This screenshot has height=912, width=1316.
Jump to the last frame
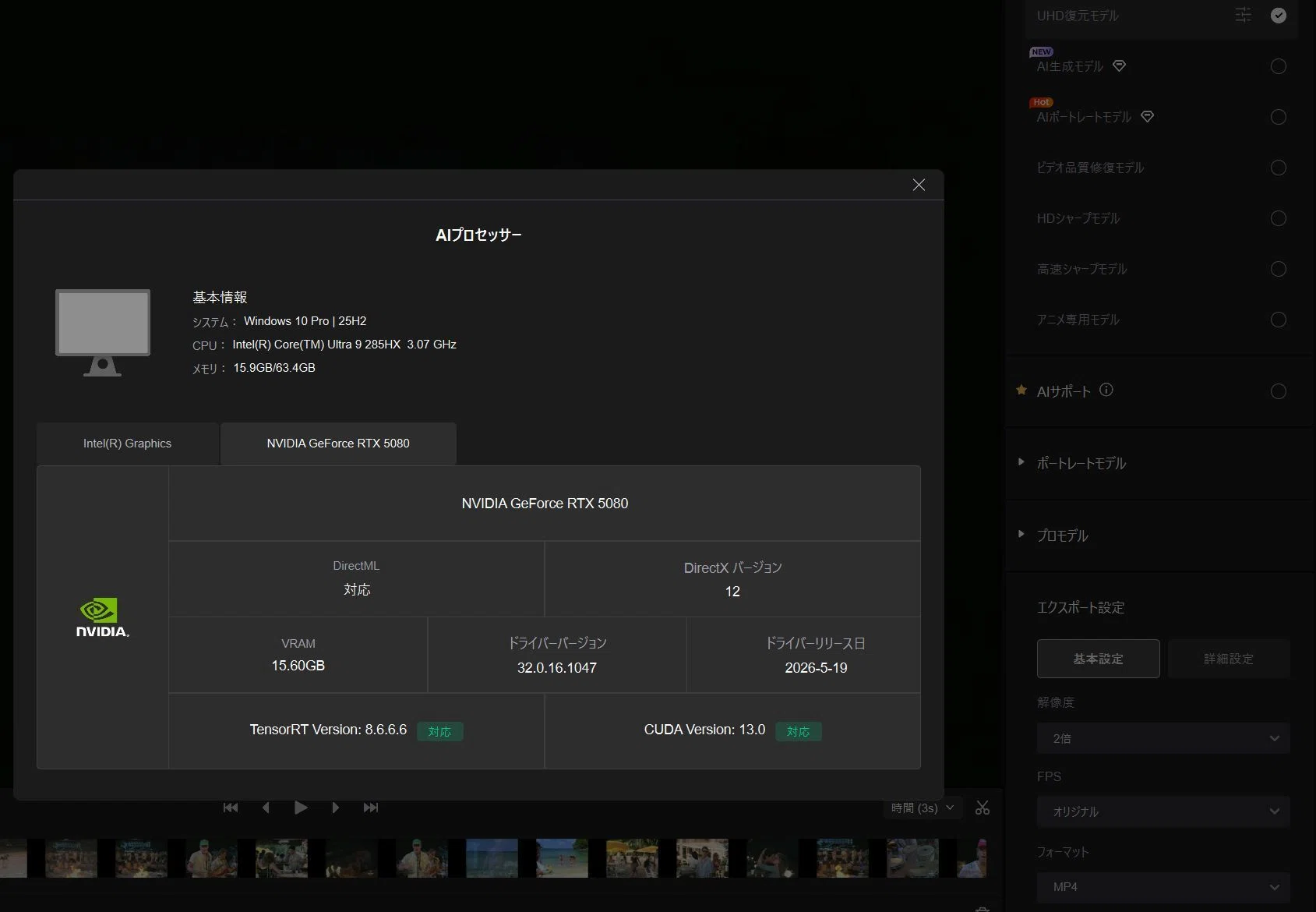371,808
